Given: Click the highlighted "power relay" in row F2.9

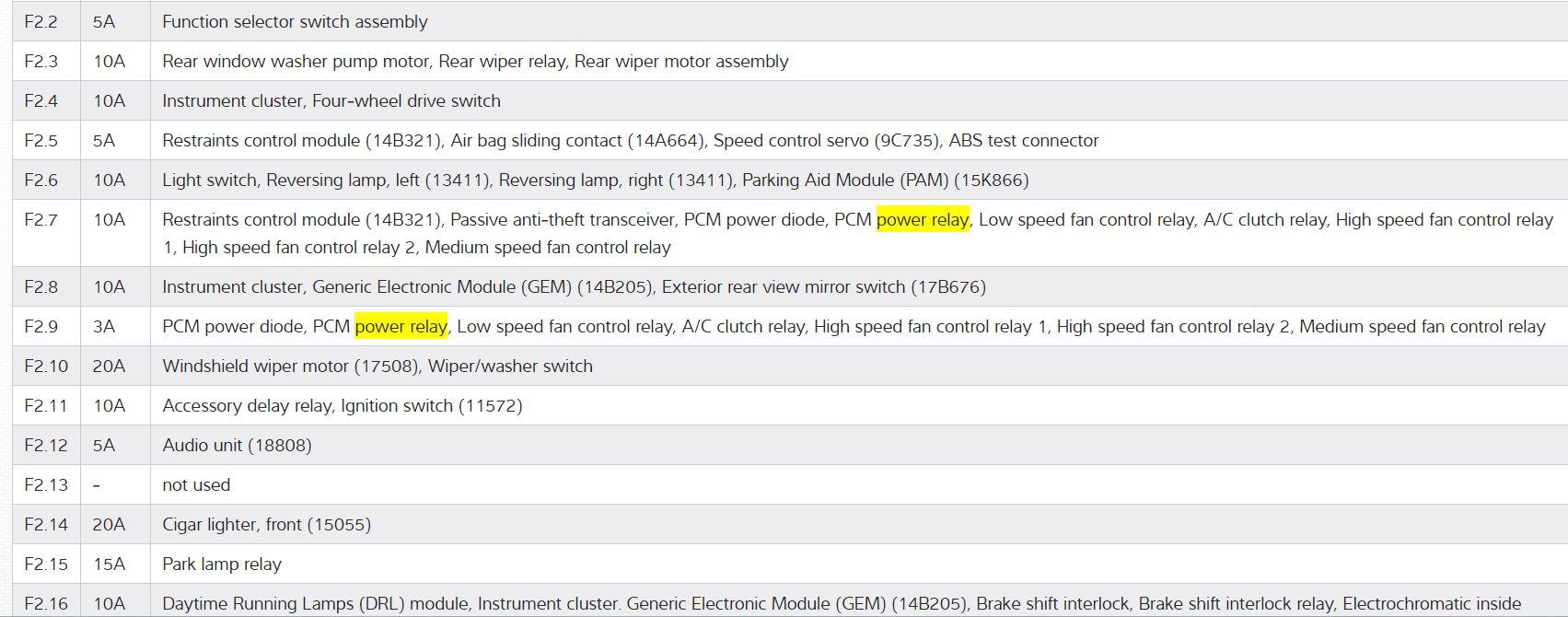Looking at the screenshot, I should pyautogui.click(x=401, y=327).
